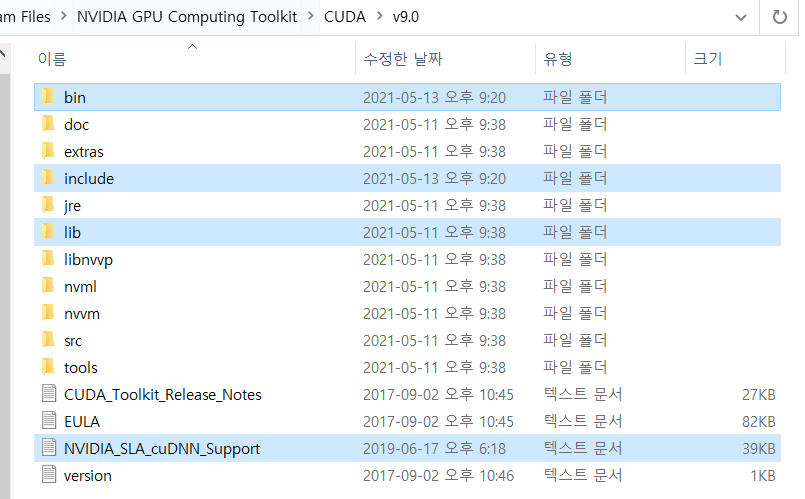Refresh the folder with the reload icon
The height and width of the screenshot is (499, 805).
click(x=779, y=17)
